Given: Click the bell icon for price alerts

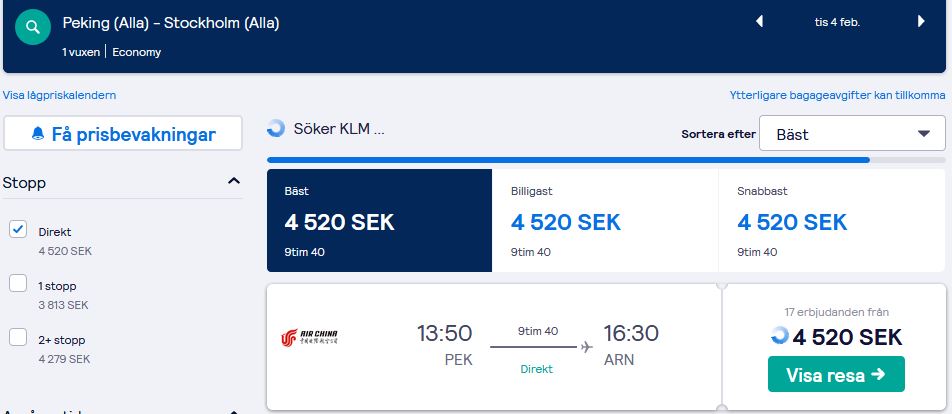Looking at the screenshot, I should click(38, 134).
